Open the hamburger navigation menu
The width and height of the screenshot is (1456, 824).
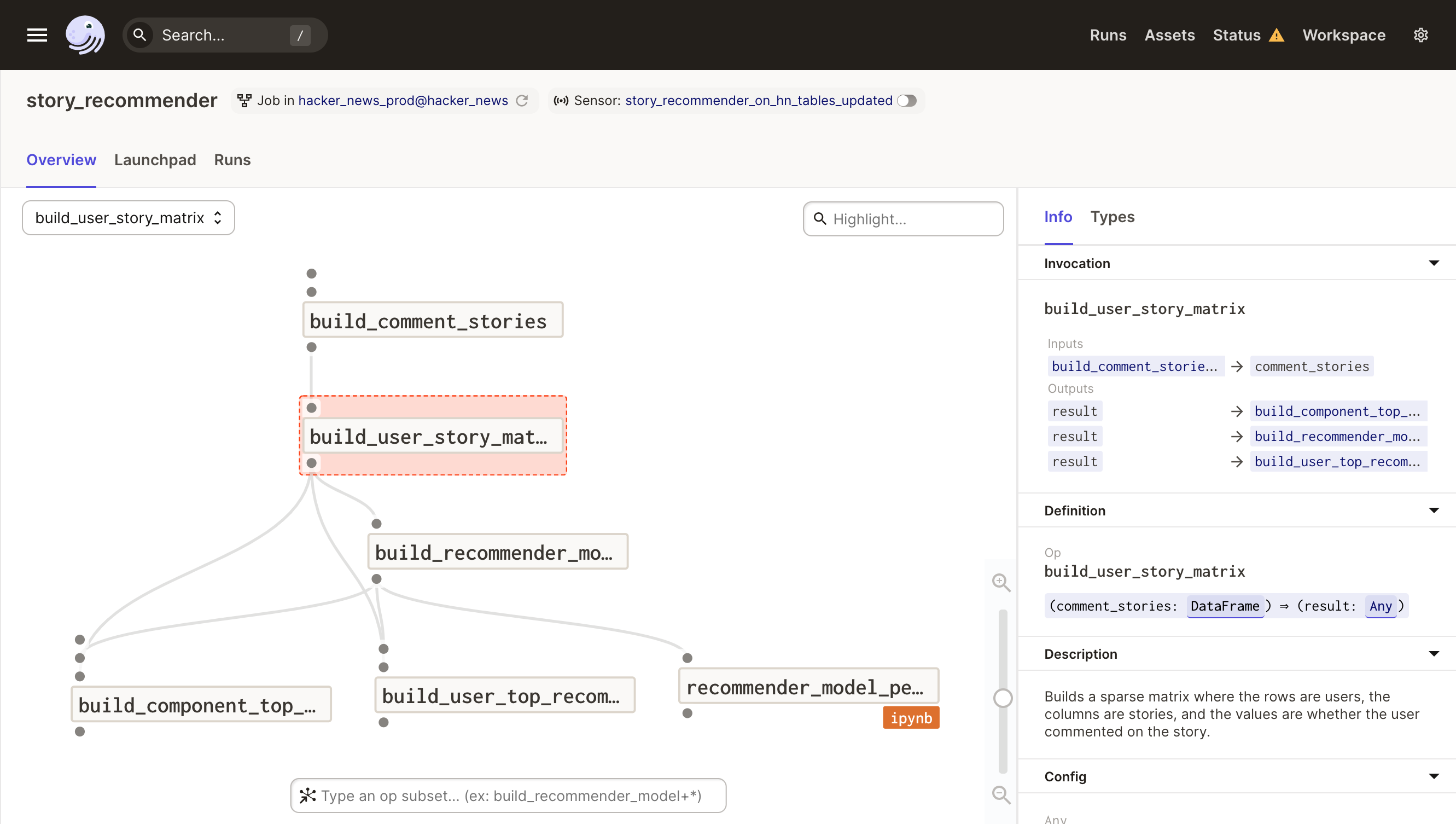[x=37, y=35]
